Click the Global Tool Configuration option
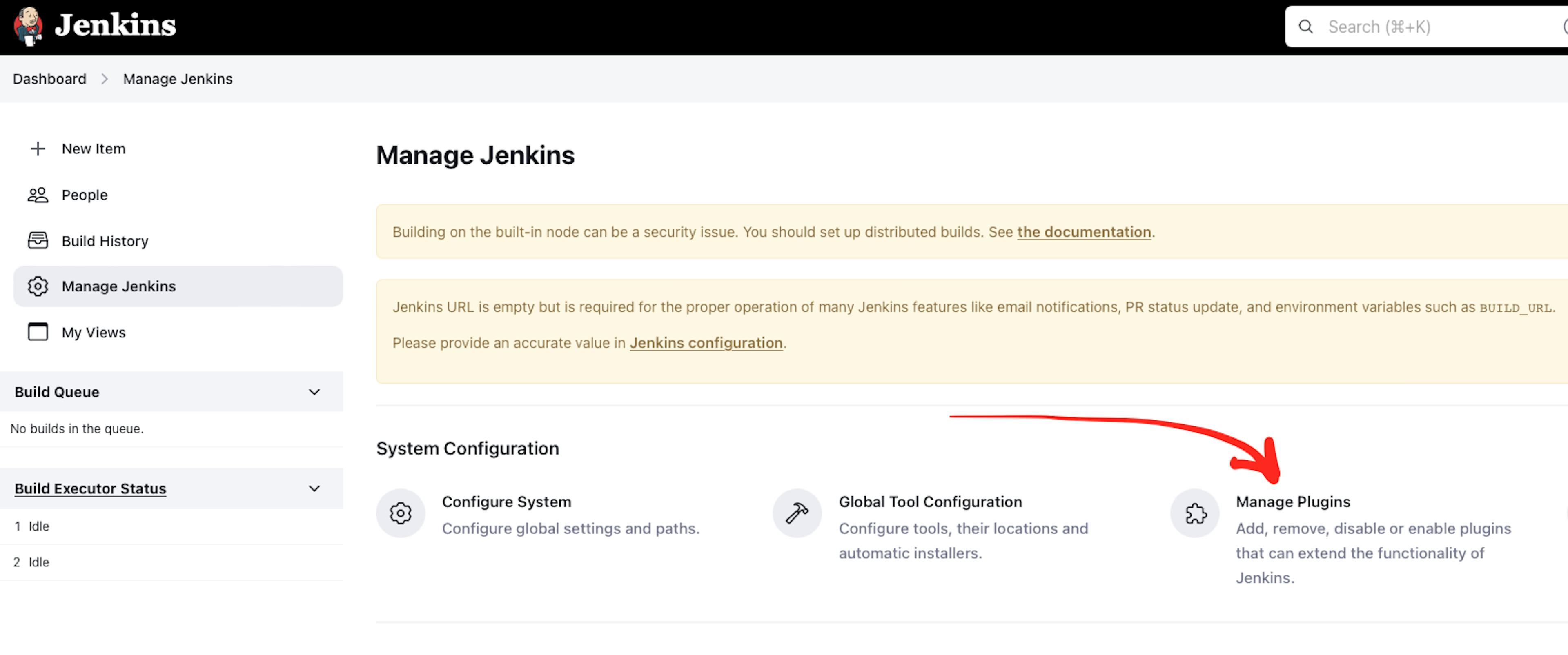 tap(929, 501)
